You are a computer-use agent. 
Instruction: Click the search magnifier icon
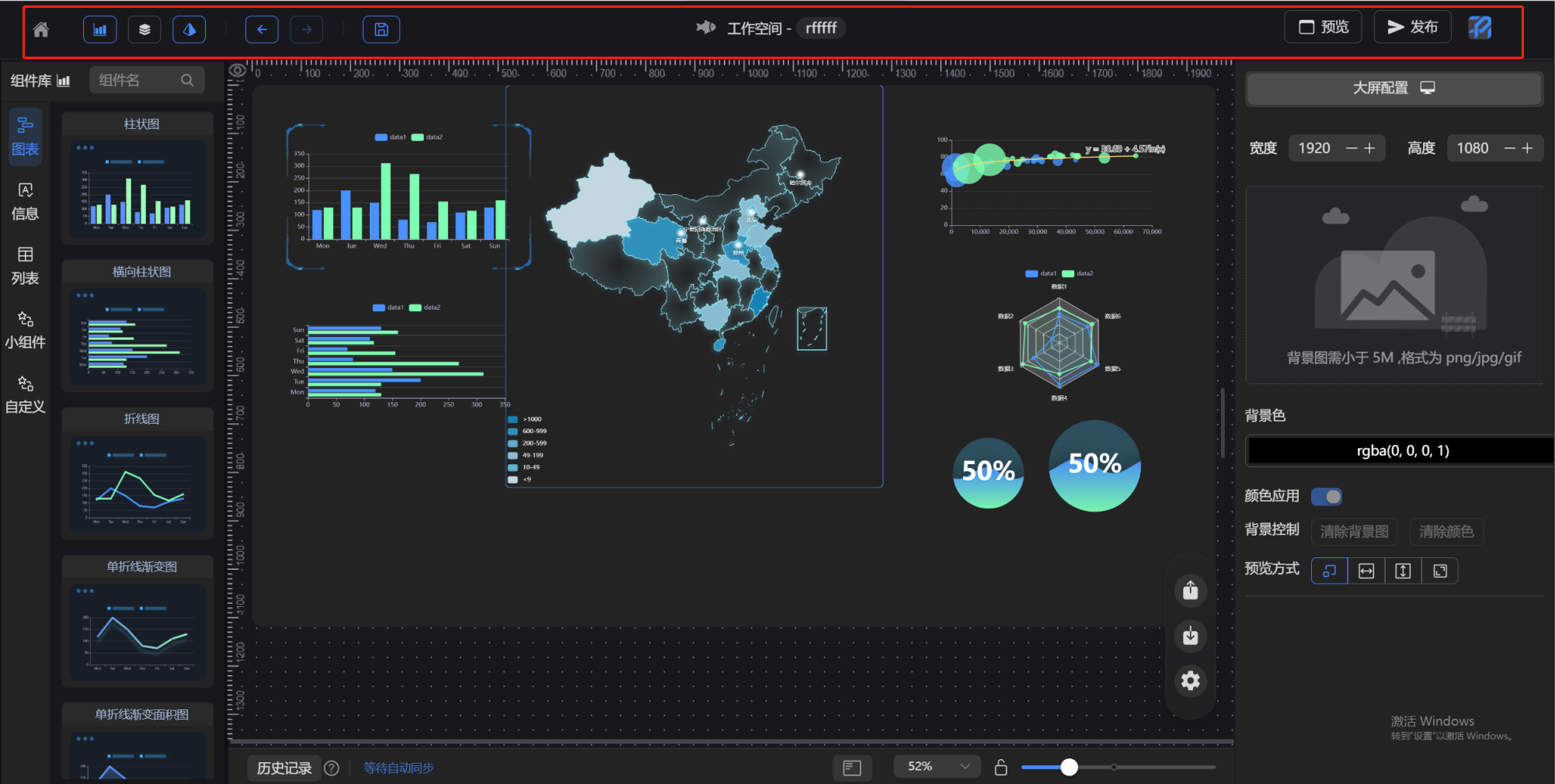coord(187,80)
